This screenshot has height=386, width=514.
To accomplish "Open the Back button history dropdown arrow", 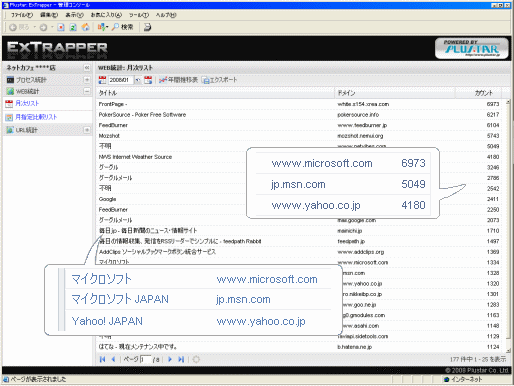I will [34, 27].
